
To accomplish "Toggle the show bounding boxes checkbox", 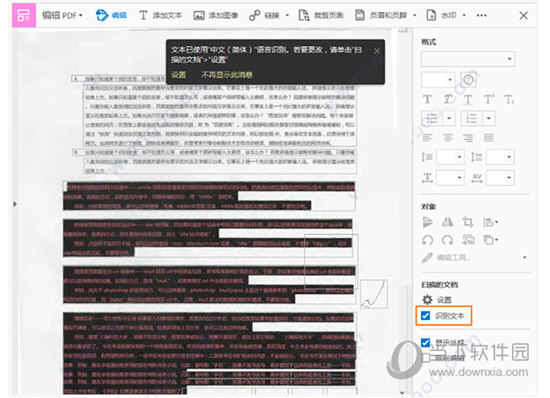I will pyautogui.click(x=425, y=343).
